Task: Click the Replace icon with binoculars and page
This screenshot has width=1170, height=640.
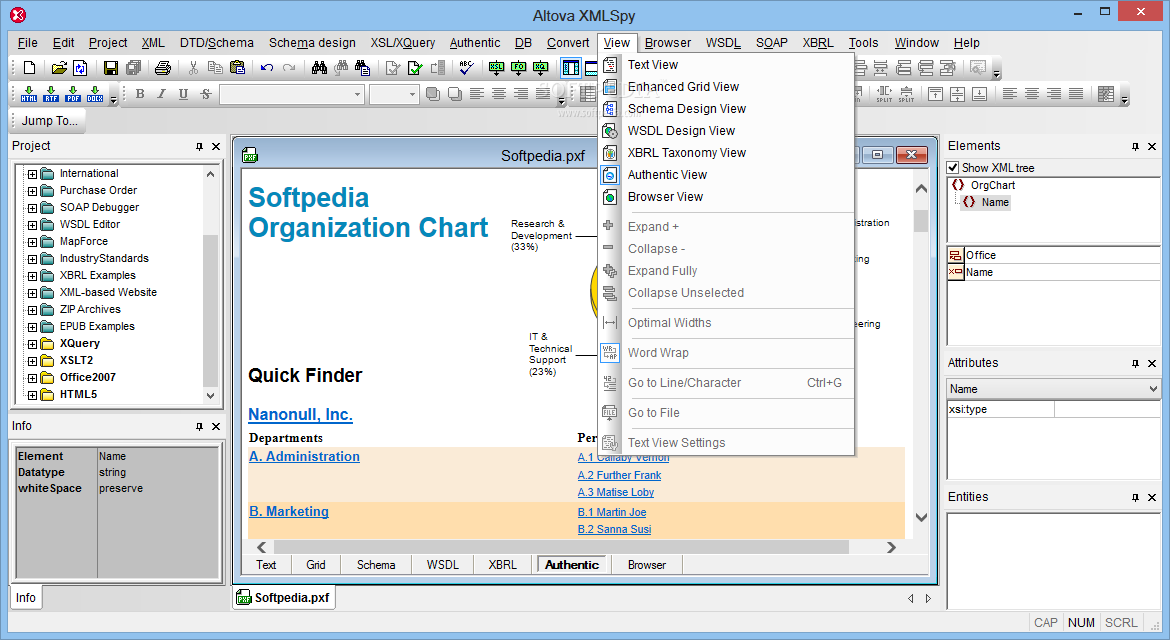Action: (x=363, y=68)
